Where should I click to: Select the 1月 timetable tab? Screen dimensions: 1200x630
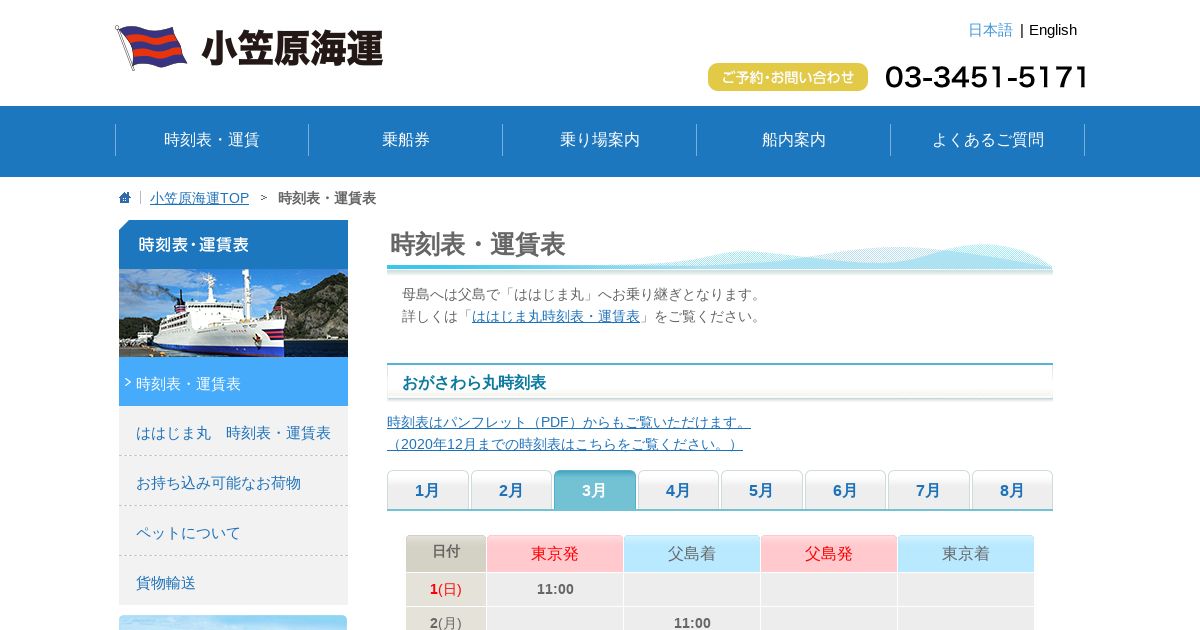coord(428,490)
